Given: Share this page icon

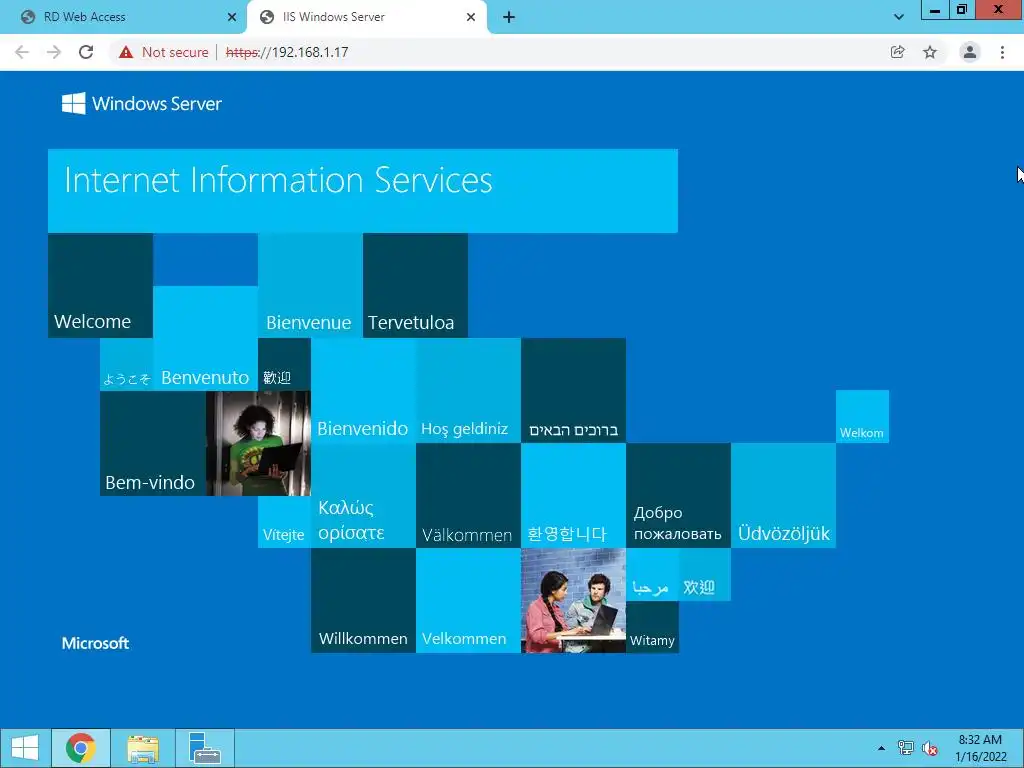Looking at the screenshot, I should [898, 52].
